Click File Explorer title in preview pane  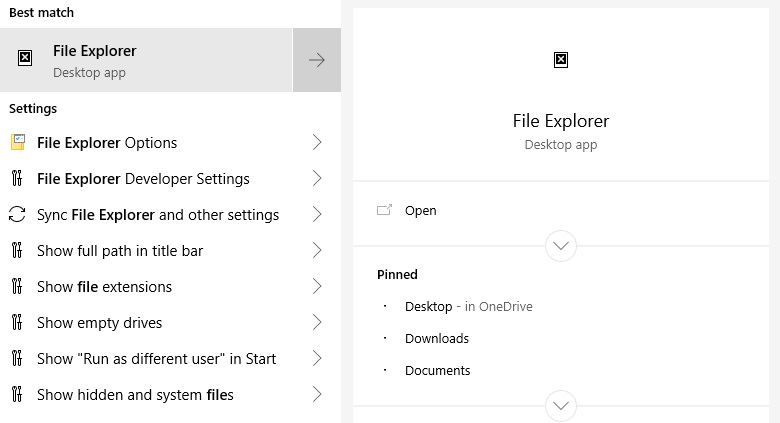coord(561,121)
